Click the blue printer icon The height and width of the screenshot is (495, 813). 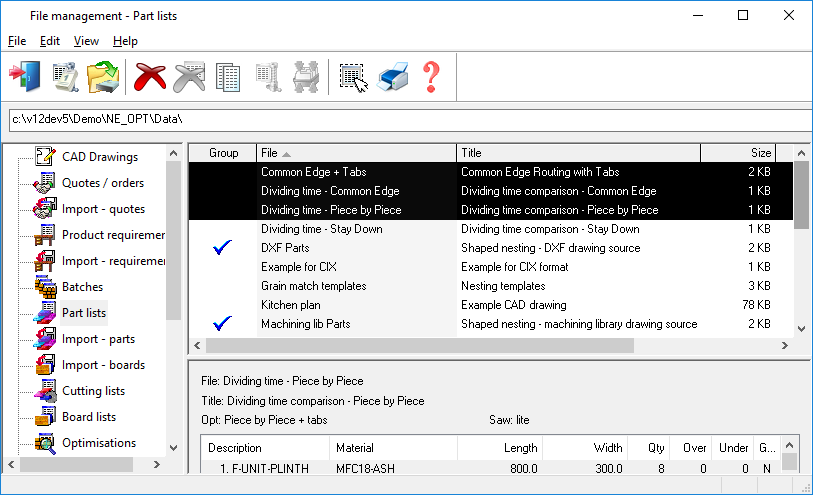pos(393,77)
